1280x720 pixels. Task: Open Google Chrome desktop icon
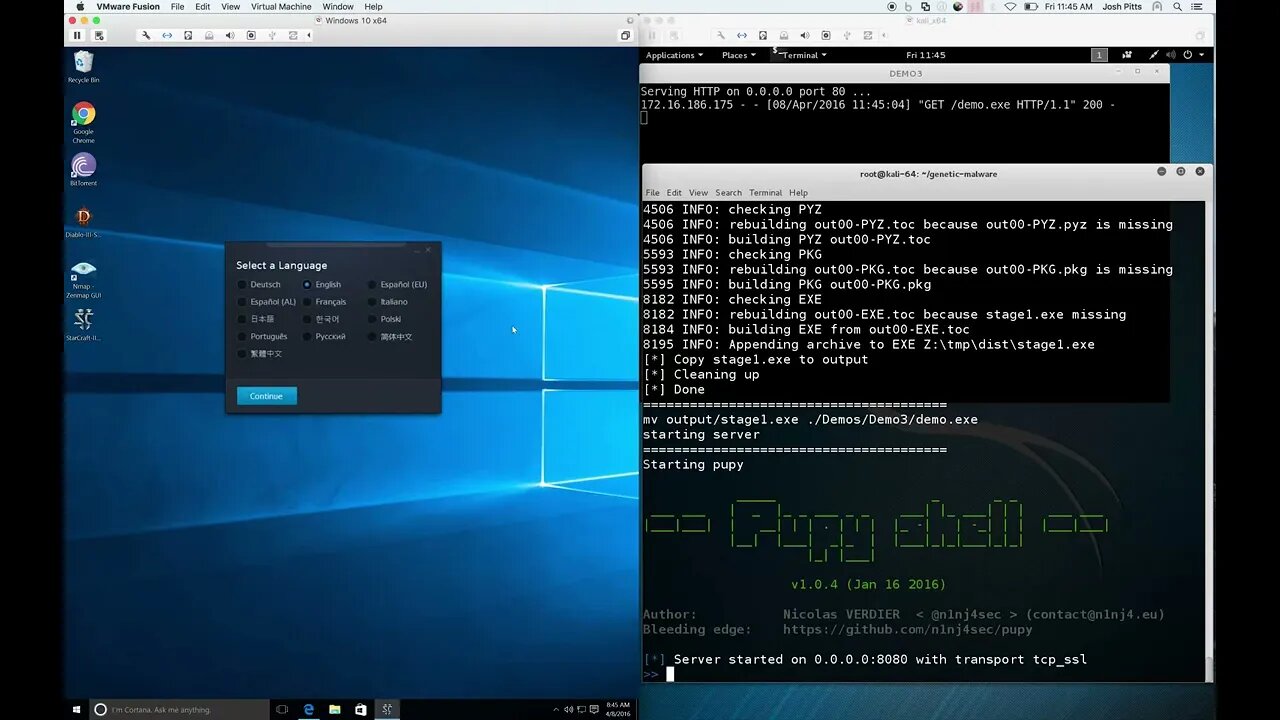pos(84,123)
